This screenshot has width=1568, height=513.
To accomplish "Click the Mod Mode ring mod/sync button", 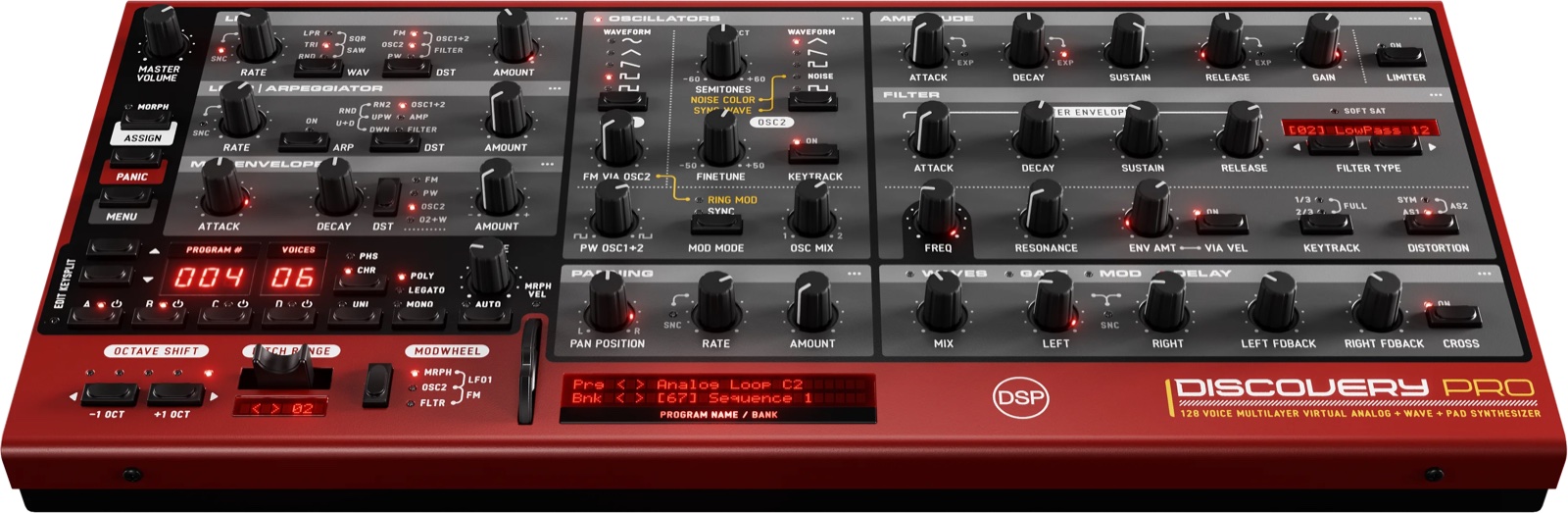I will point(716,226).
